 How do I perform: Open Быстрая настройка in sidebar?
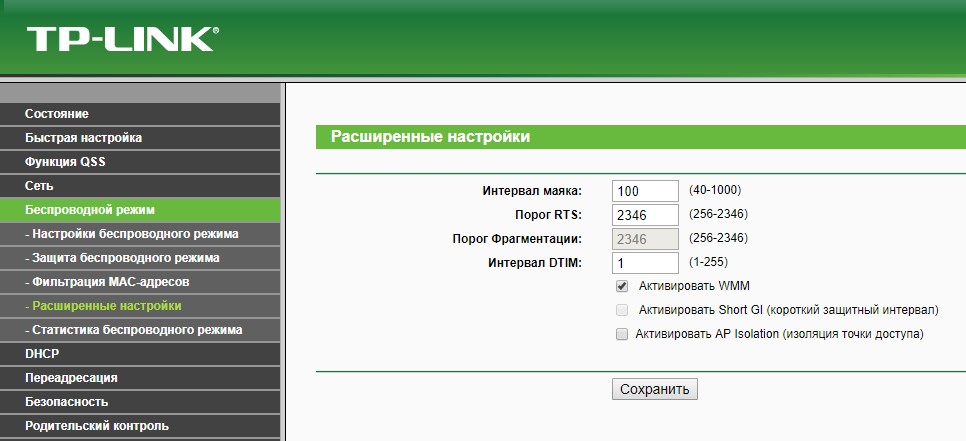click(83, 138)
